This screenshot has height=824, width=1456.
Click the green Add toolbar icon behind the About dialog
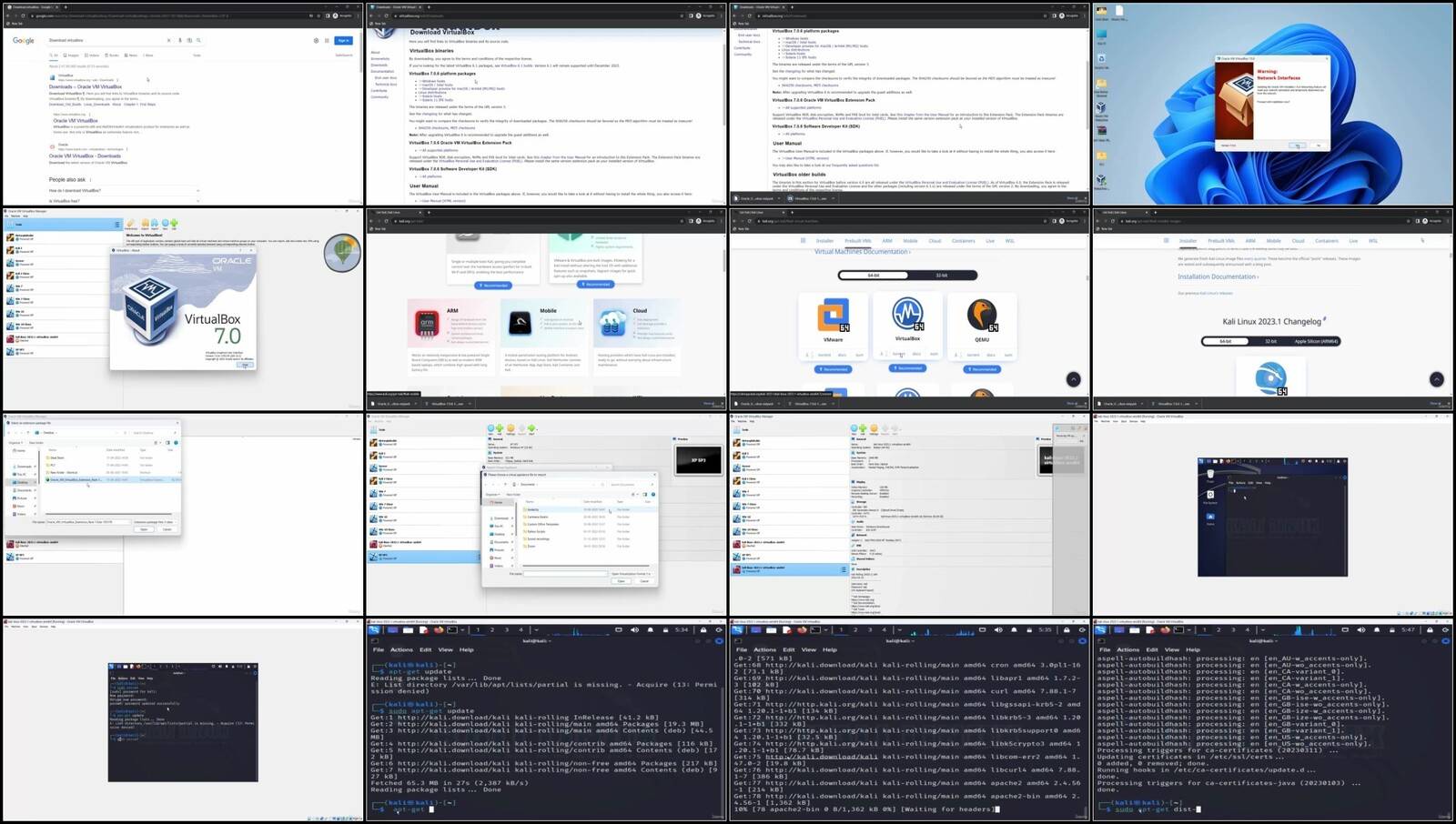click(173, 224)
